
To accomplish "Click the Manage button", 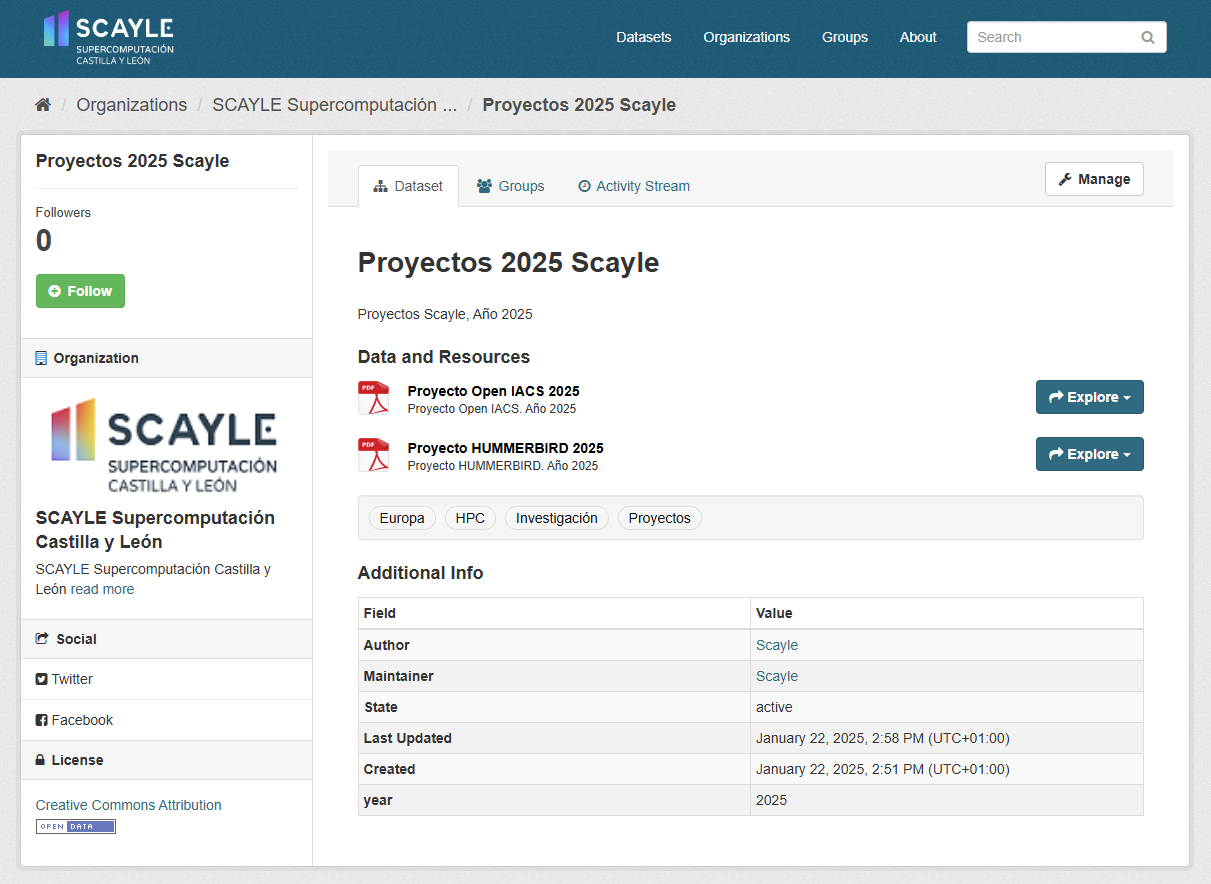I will 1094,179.
